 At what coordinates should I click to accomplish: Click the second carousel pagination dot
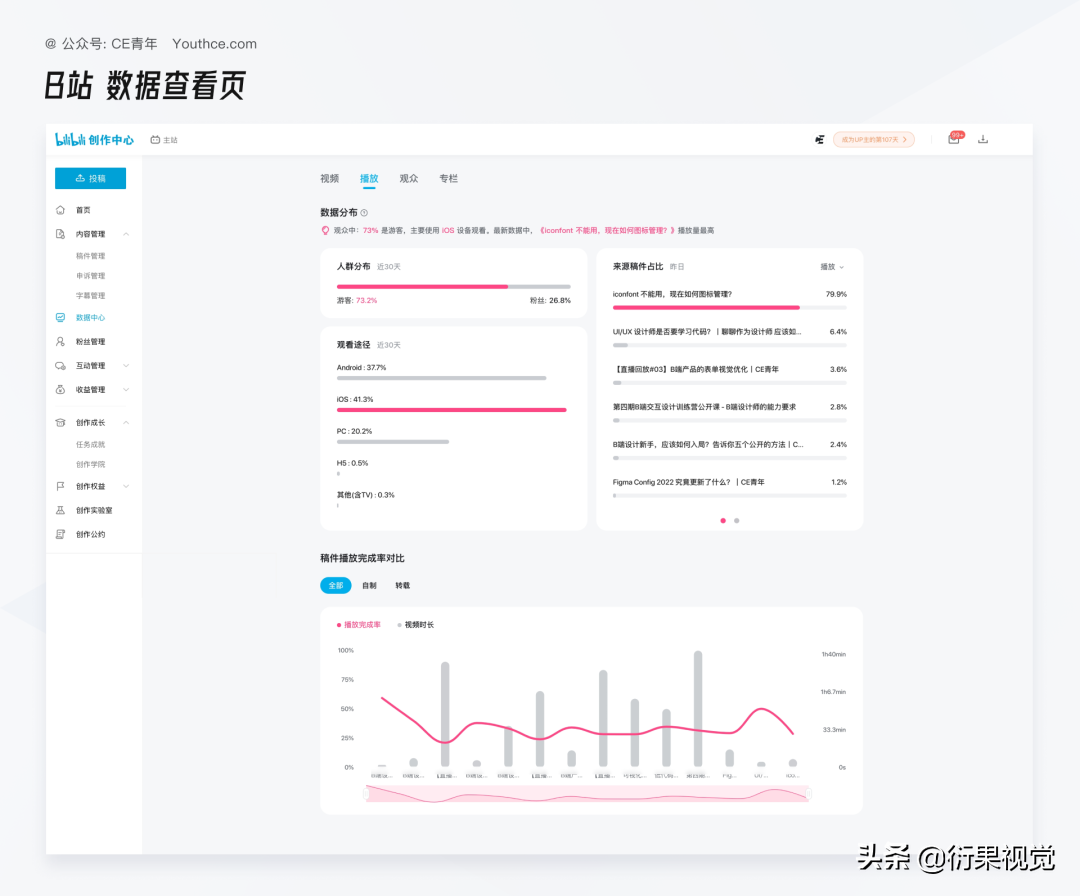[737, 521]
